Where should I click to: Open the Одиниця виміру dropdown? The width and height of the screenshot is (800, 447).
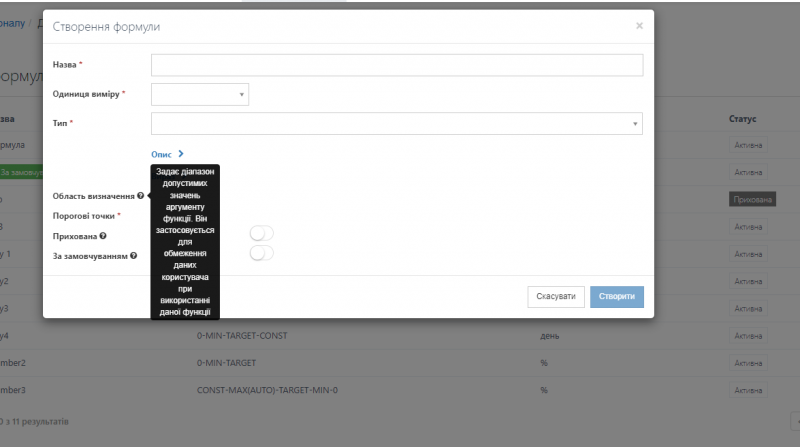(x=200, y=95)
